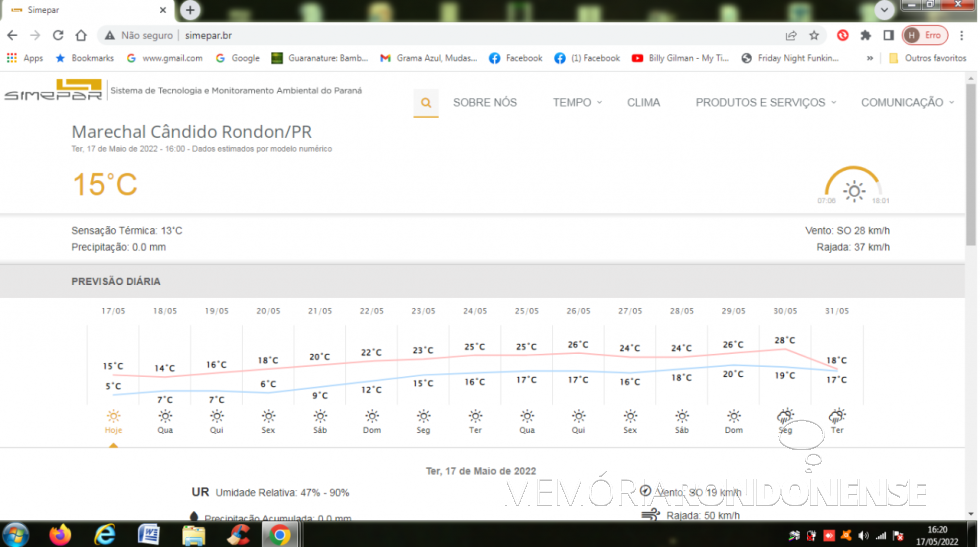Viewport: 980px width, 547px height.
Task: Reload the page with the refresh icon
Action: (58, 35)
